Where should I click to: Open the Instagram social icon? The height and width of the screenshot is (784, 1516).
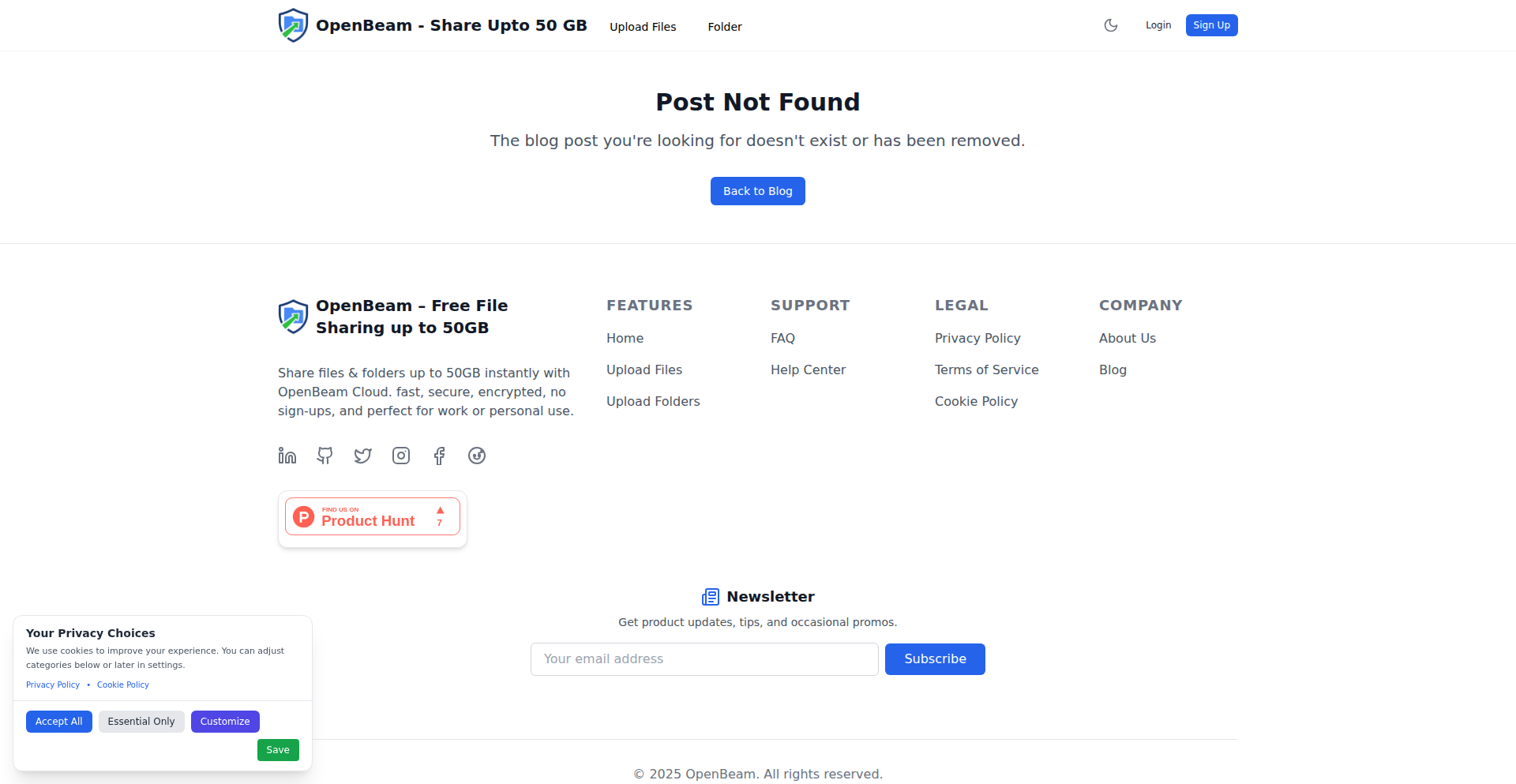point(401,456)
